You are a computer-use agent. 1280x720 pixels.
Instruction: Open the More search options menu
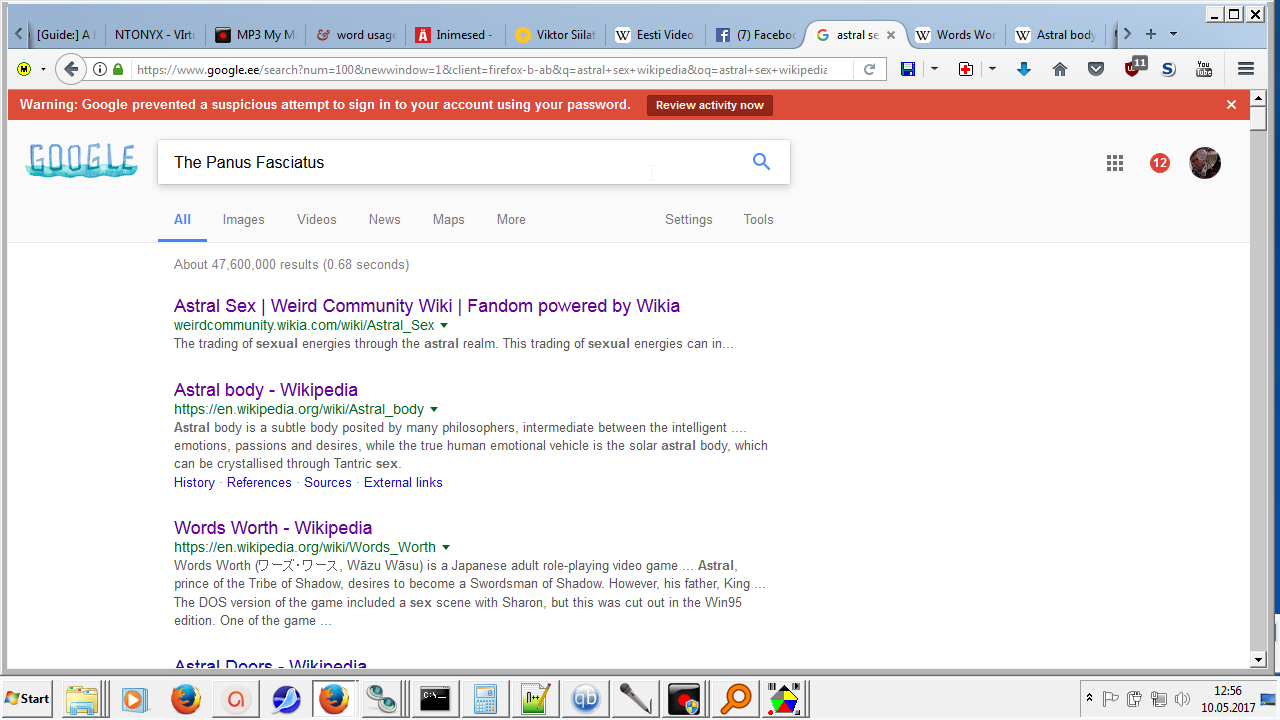click(511, 219)
